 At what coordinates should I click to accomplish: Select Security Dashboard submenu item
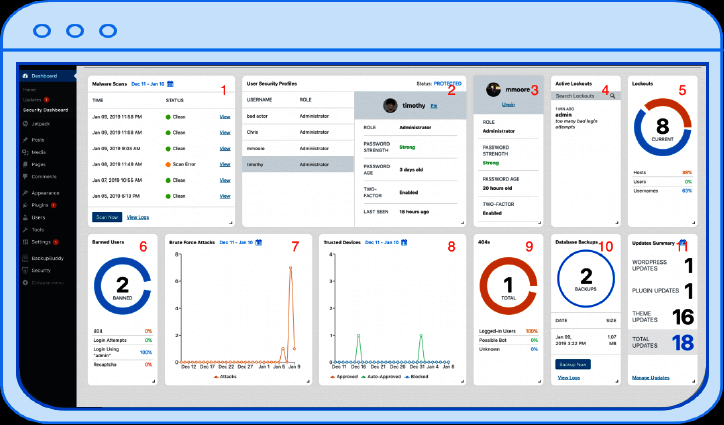click(x=46, y=110)
